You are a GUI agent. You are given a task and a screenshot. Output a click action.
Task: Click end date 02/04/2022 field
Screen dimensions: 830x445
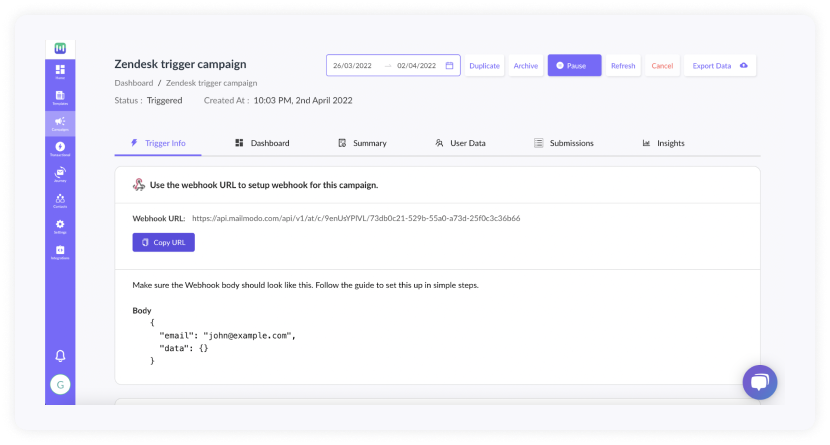[417, 66]
